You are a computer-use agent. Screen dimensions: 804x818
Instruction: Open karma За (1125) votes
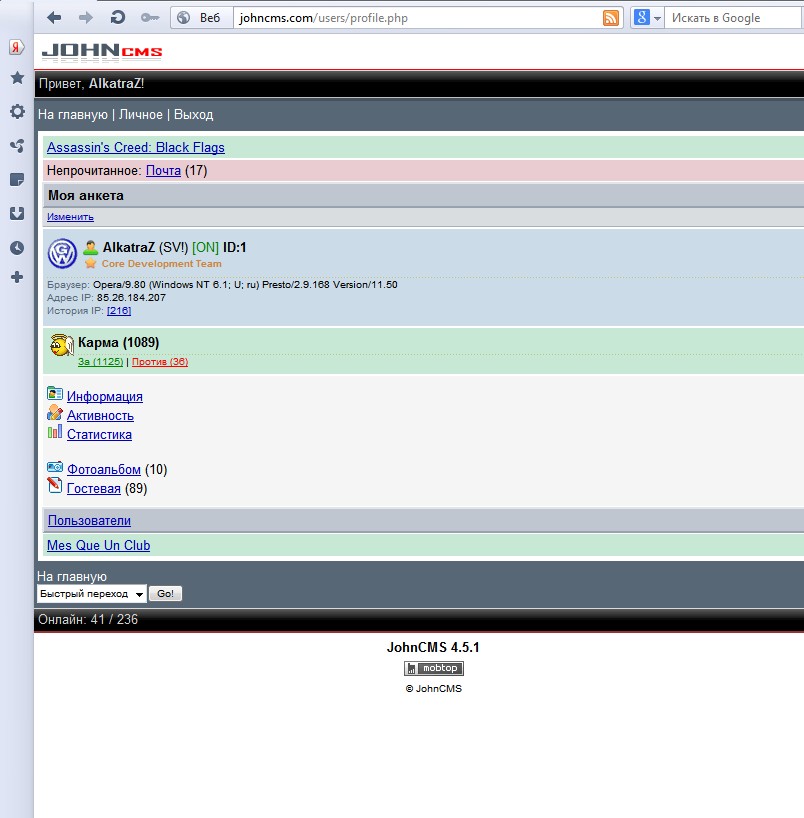pos(100,362)
